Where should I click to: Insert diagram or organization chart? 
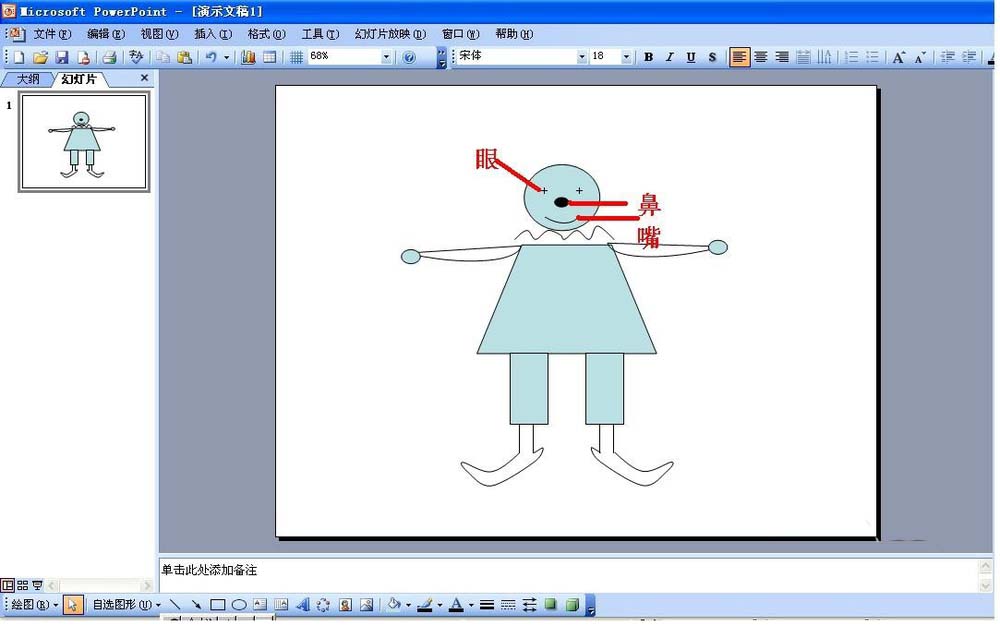tap(323, 604)
